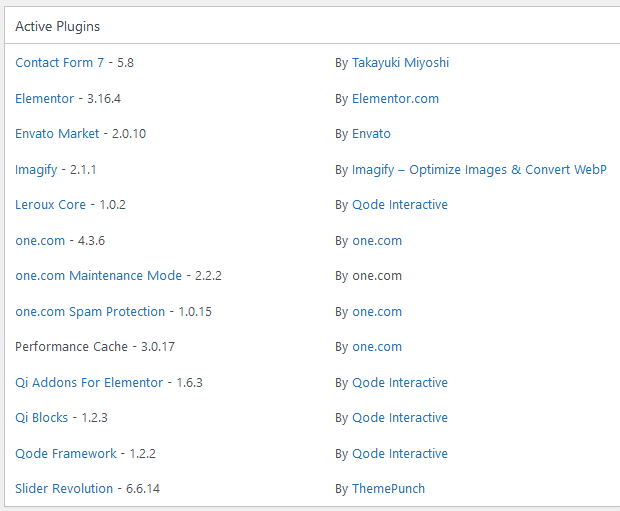The image size is (620, 511).
Task: Visit the ThemePunch author link
Action: coord(388,489)
